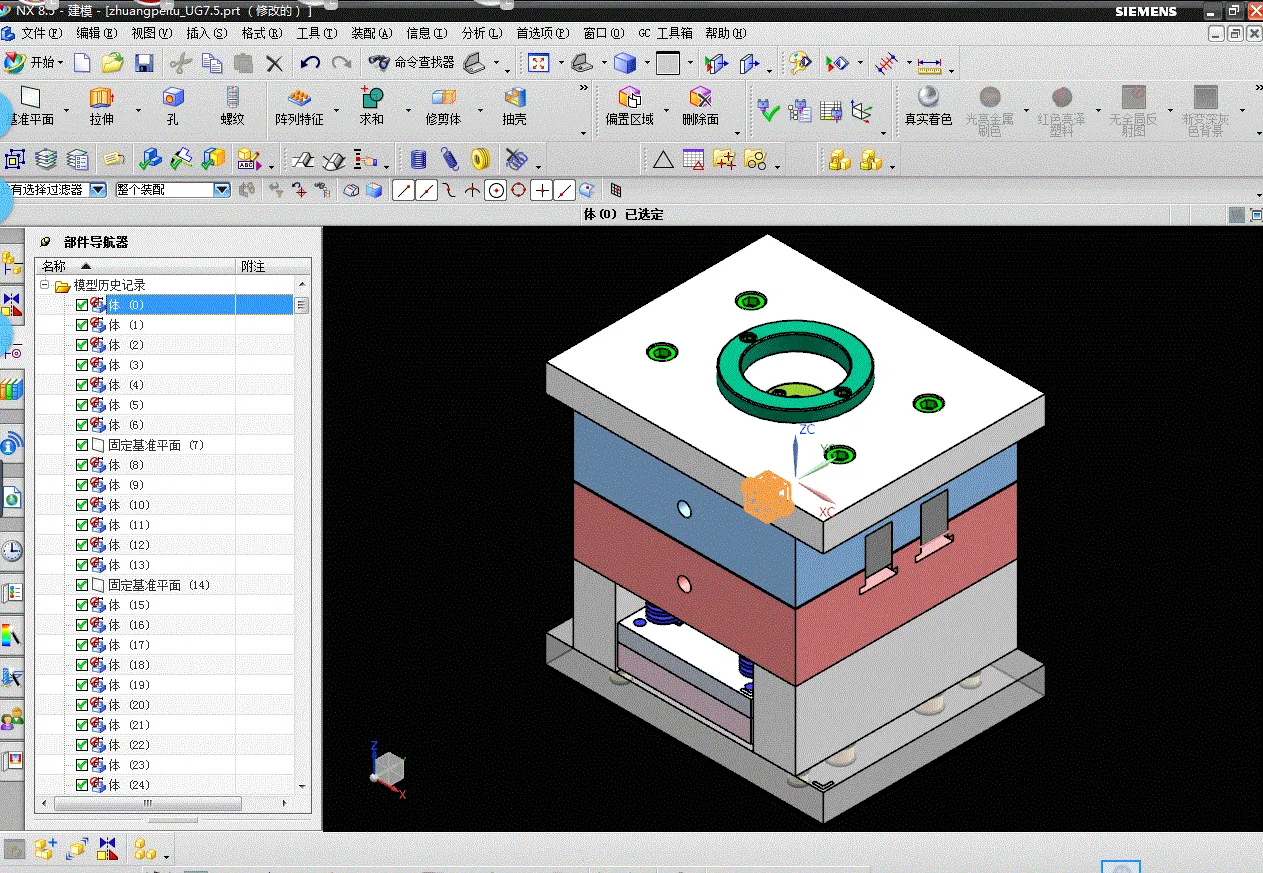Screen dimensions: 1263x873
Task: Click the view triad cube in viewport corner
Action: (387, 769)
